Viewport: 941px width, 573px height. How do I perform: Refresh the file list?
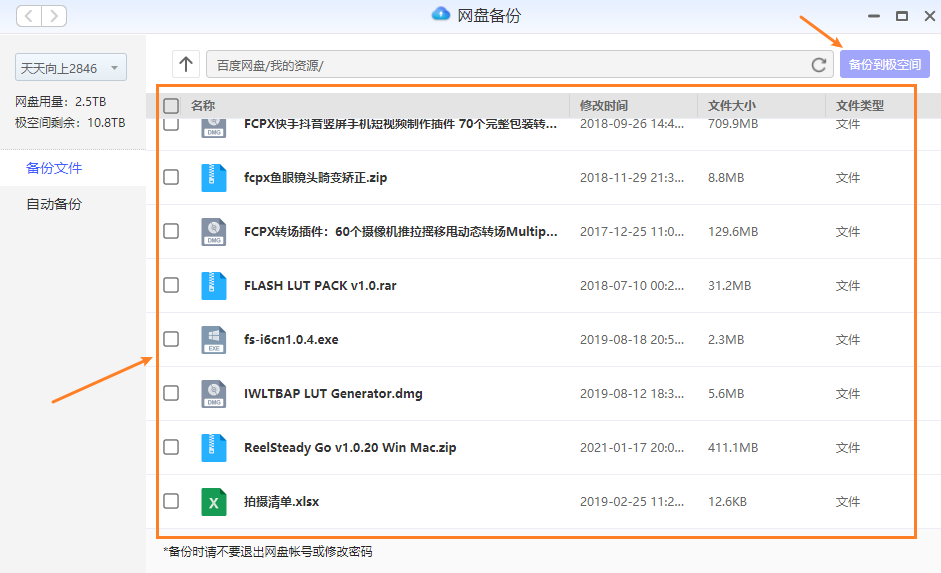click(818, 65)
